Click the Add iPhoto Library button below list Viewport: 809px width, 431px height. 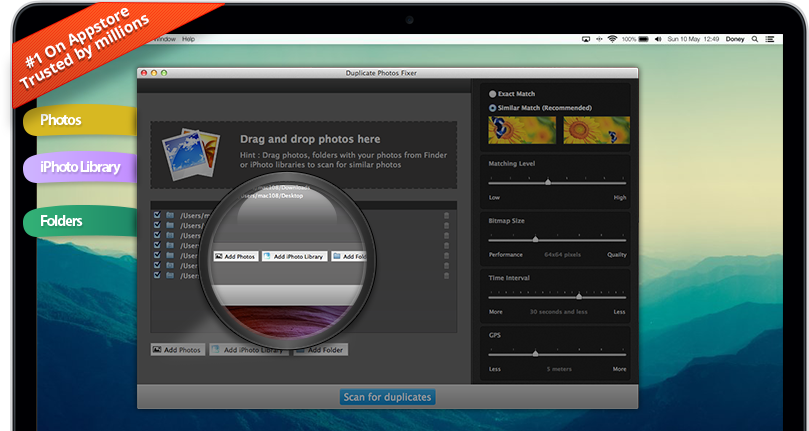(249, 349)
